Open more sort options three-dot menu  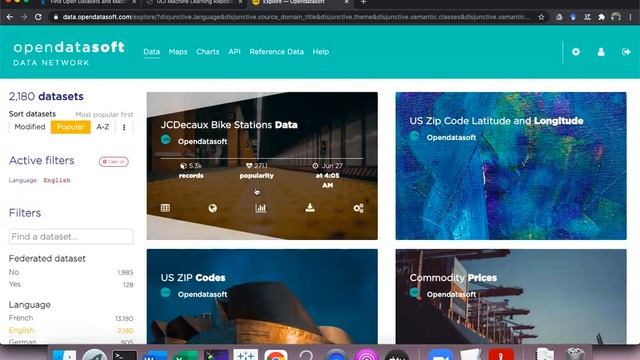(x=124, y=127)
